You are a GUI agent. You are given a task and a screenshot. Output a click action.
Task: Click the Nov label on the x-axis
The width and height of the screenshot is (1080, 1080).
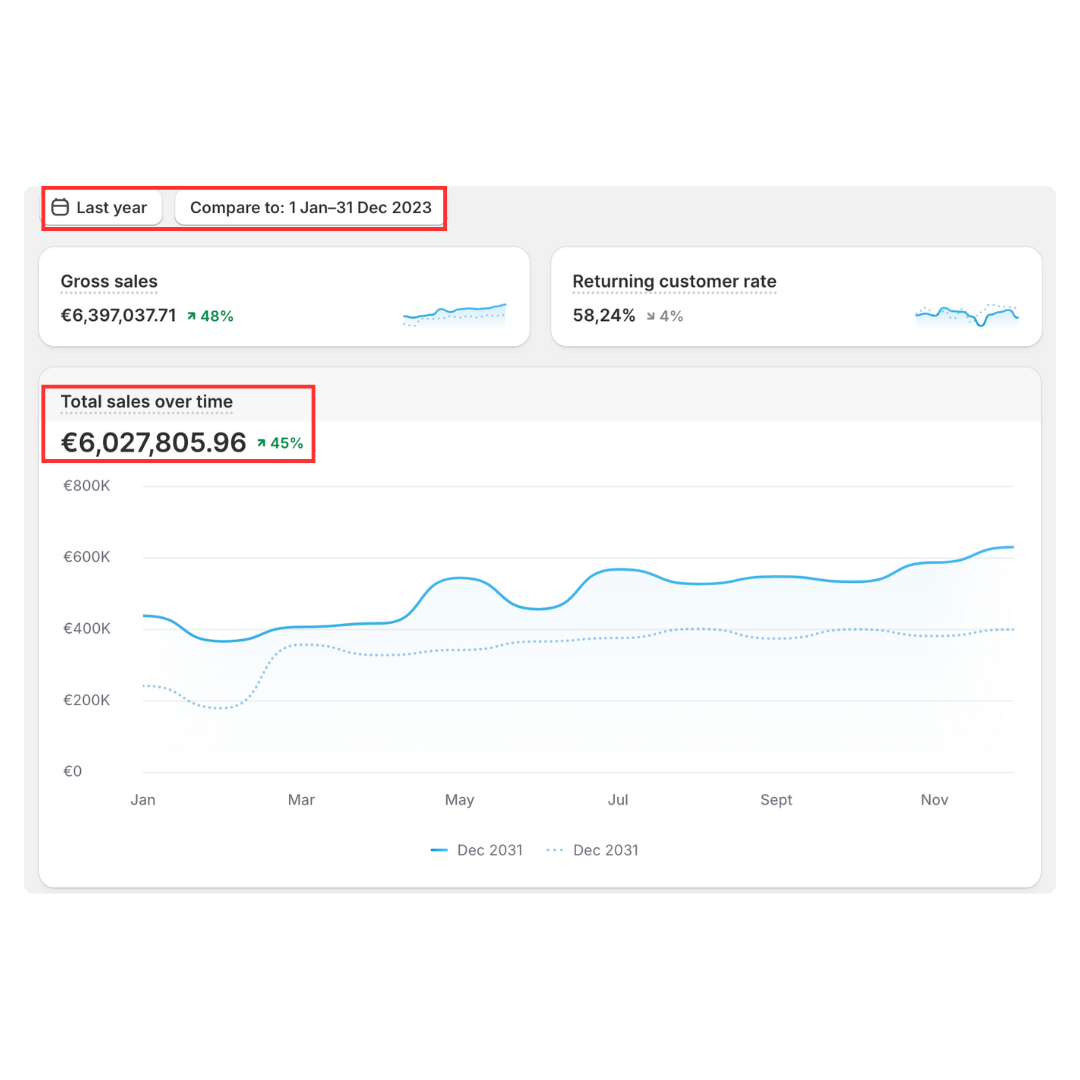[934, 800]
